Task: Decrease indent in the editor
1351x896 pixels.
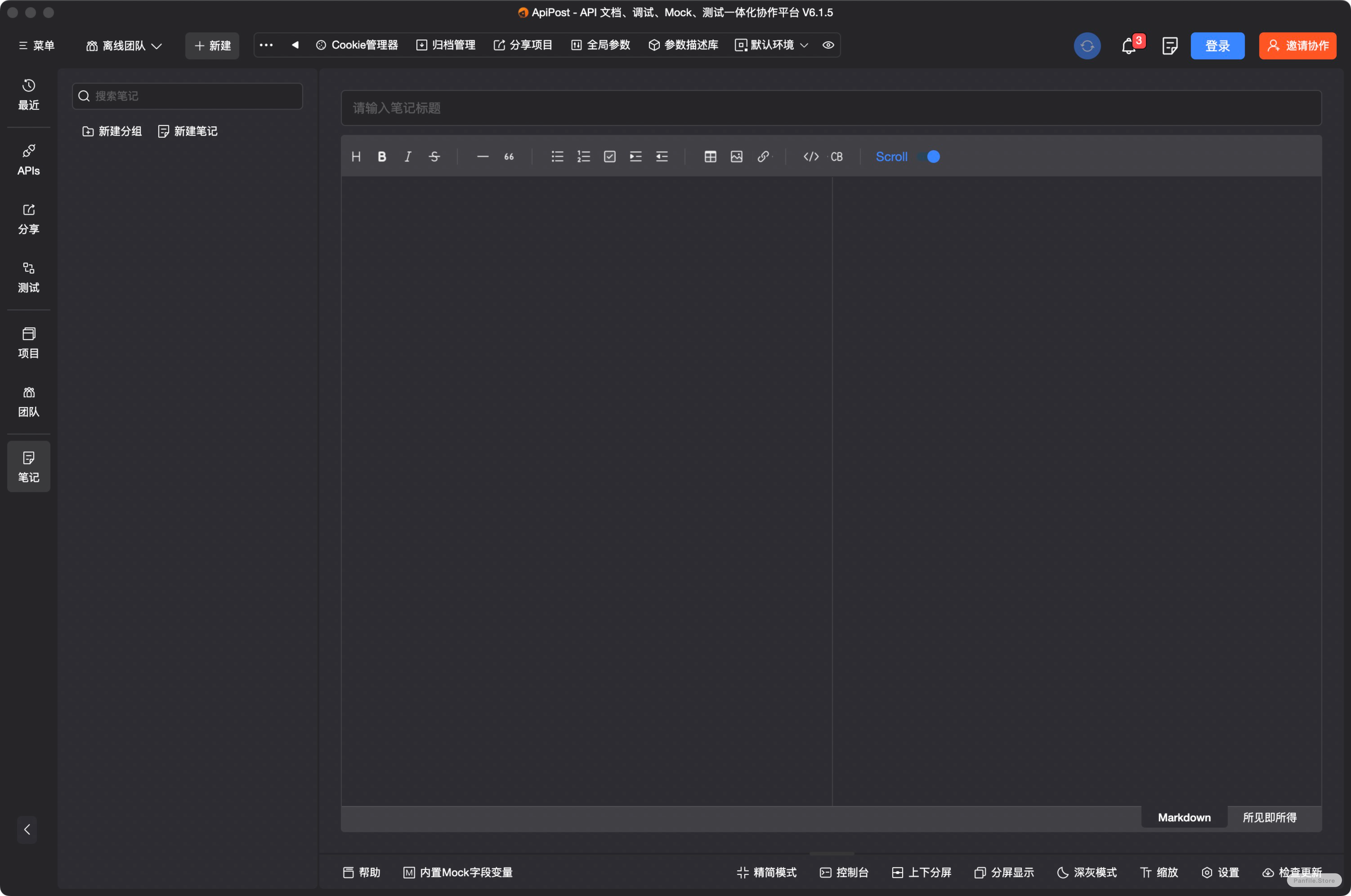Action: click(x=662, y=157)
